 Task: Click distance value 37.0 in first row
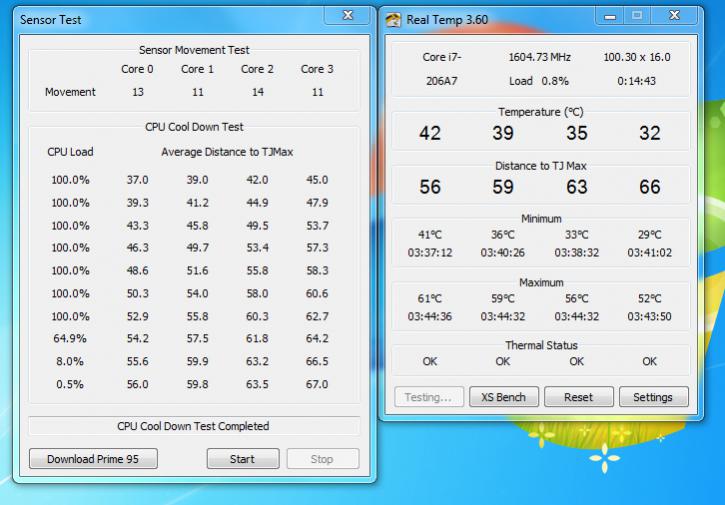point(138,180)
